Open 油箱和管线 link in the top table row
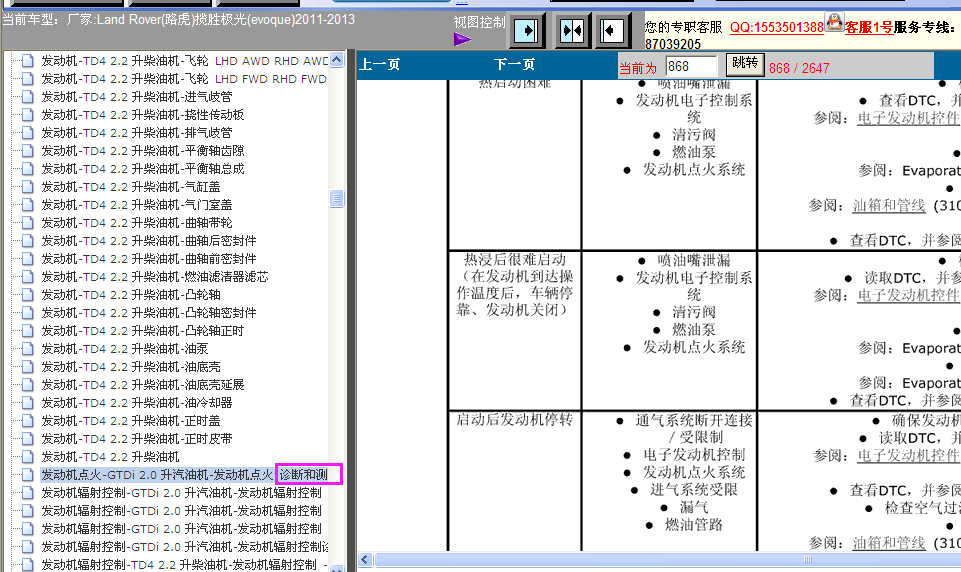961x572 pixels. 889,205
